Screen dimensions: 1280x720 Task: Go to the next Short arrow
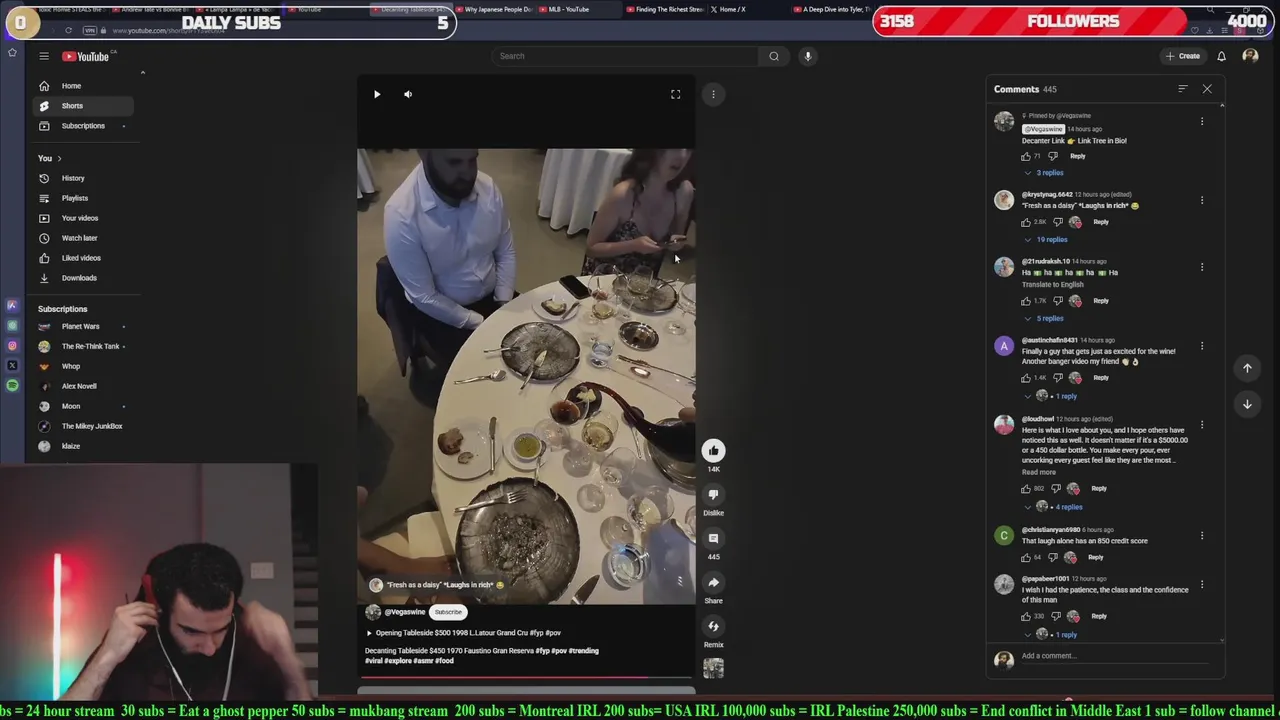[x=1247, y=404]
